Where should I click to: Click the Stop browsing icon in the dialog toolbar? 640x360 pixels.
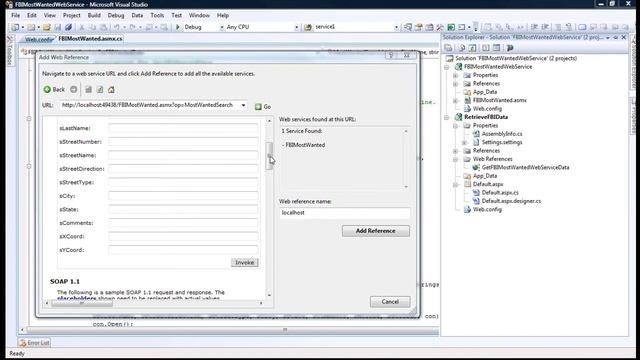[x=88, y=89]
